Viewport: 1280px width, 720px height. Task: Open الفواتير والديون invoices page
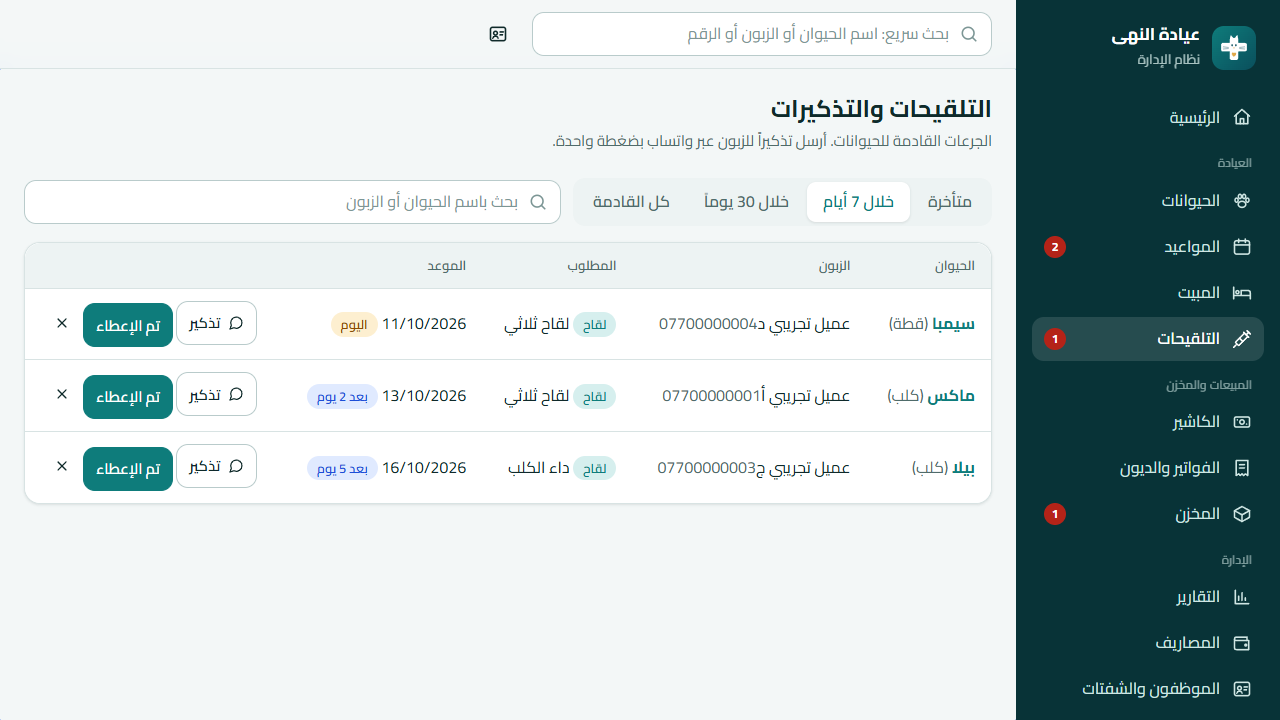click(1148, 468)
